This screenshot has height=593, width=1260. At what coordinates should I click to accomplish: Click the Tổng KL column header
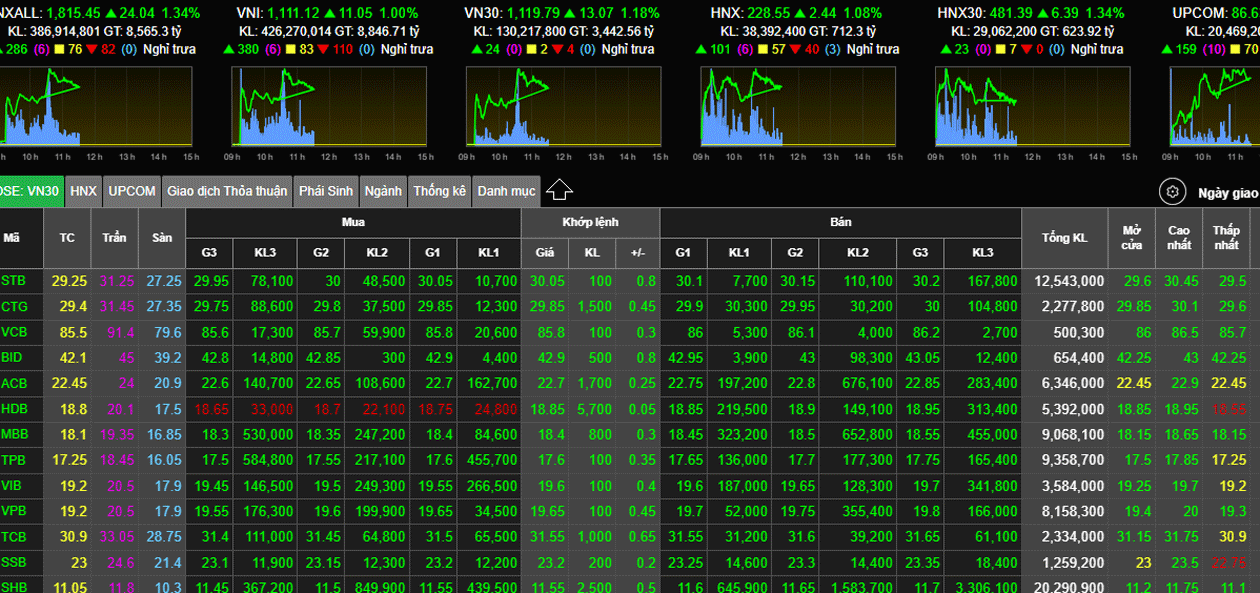[1064, 237]
